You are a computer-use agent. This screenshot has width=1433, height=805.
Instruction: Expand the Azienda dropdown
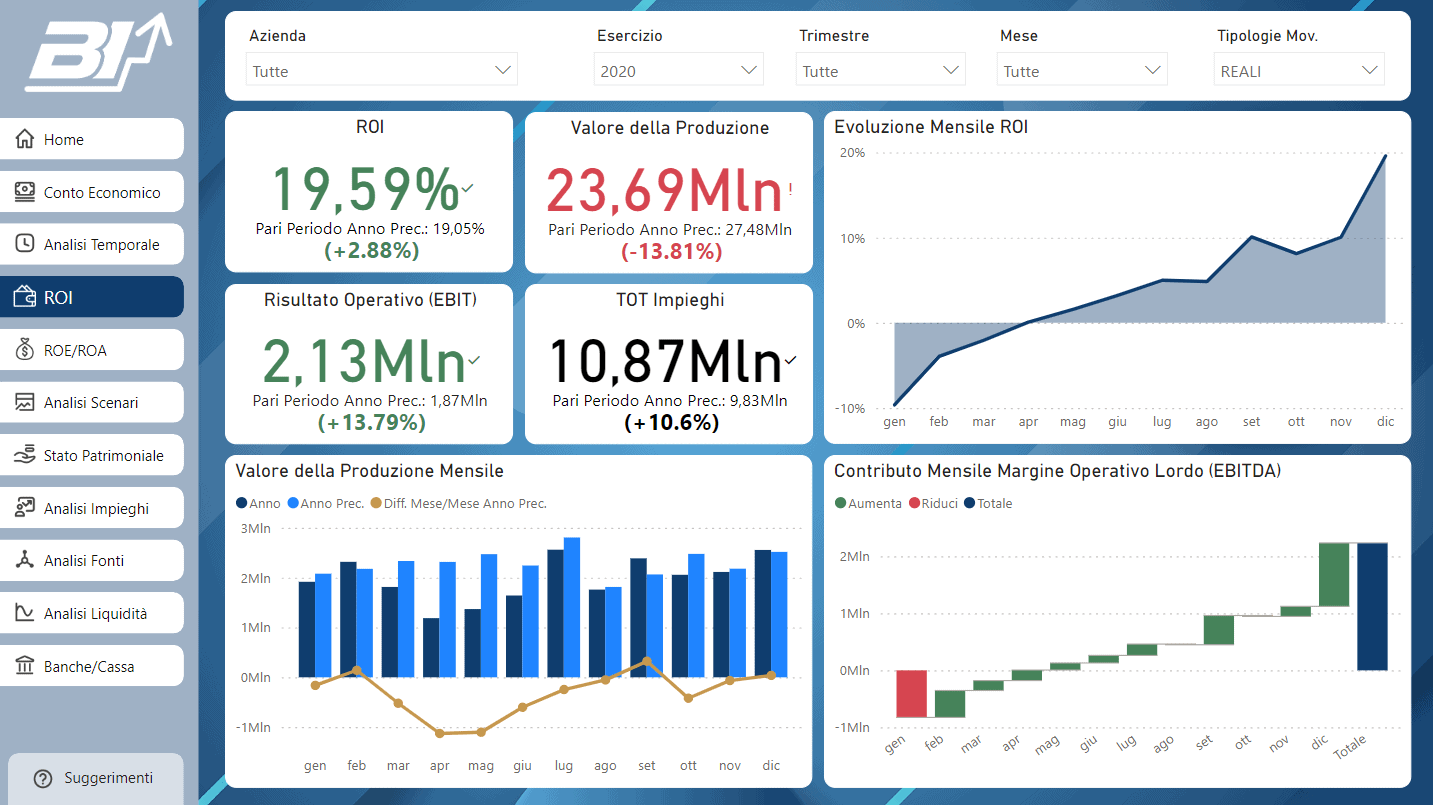(x=382, y=70)
